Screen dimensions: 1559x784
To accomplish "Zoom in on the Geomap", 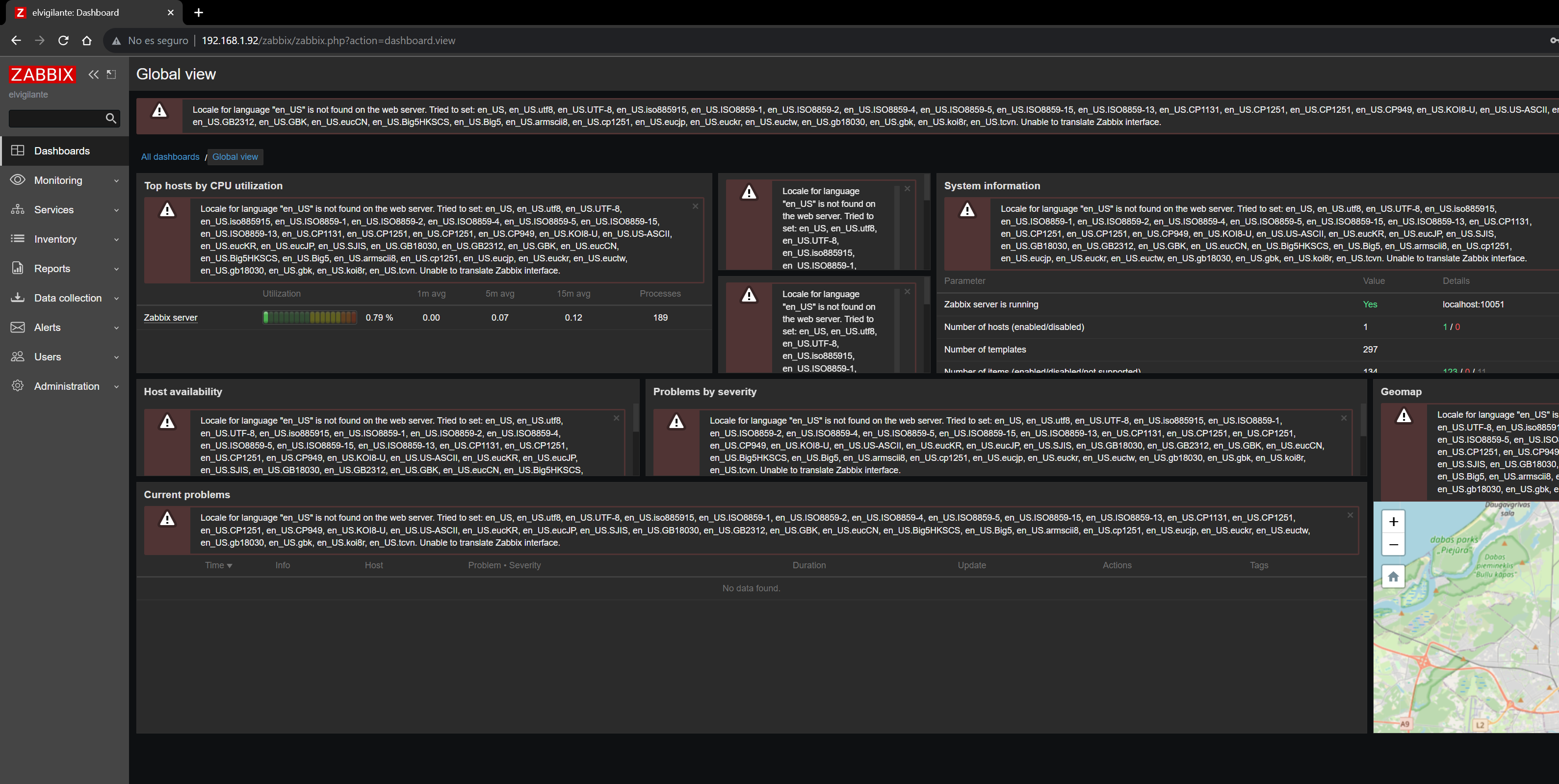I will point(1393,522).
